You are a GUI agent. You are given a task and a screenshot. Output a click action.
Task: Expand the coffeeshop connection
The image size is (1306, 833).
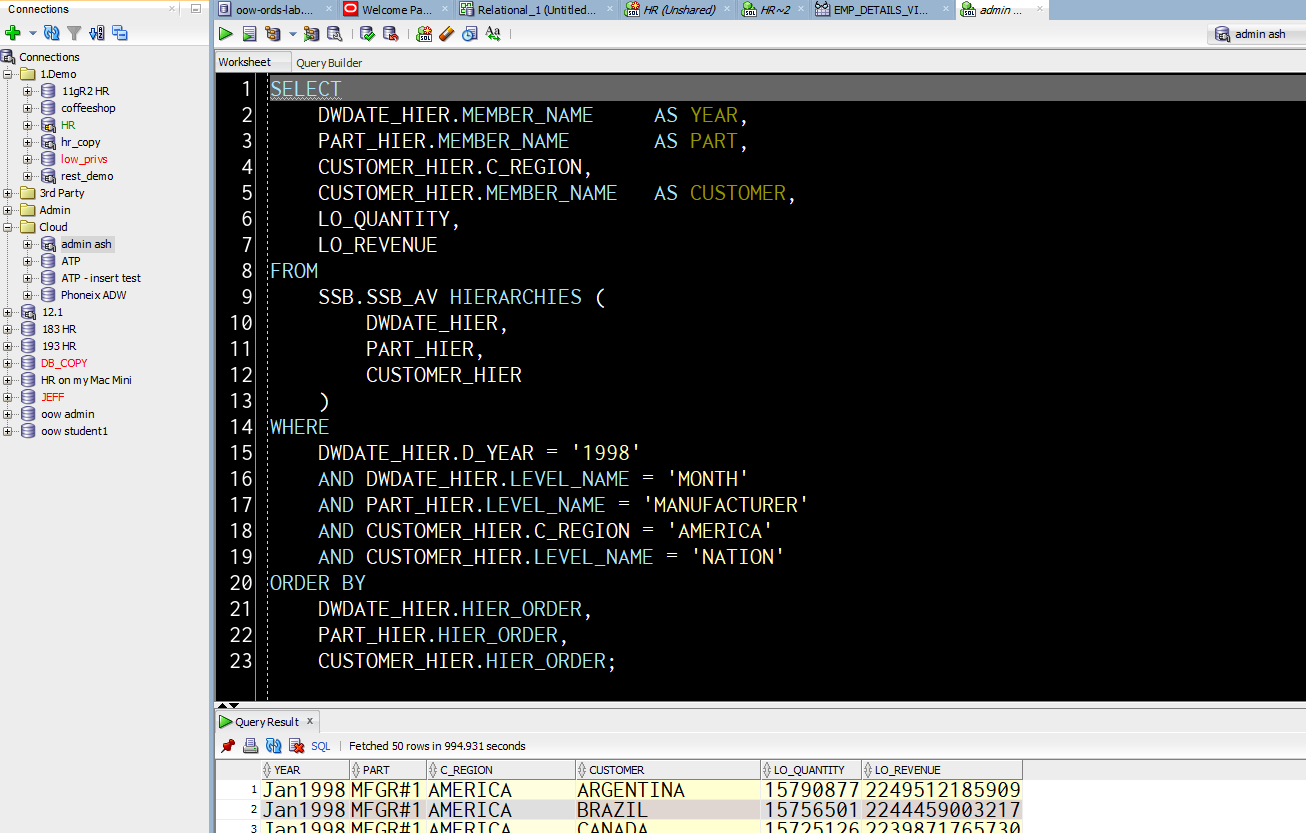point(28,108)
